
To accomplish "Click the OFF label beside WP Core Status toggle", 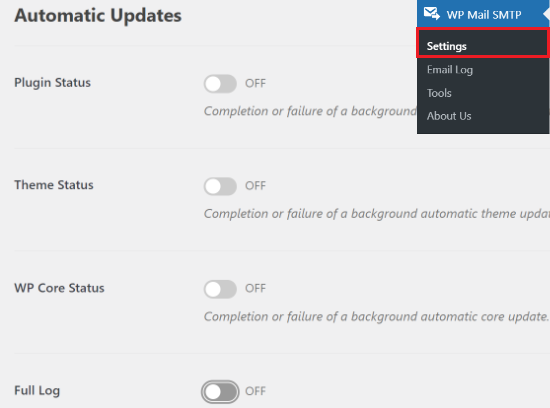I will click(255, 288).
